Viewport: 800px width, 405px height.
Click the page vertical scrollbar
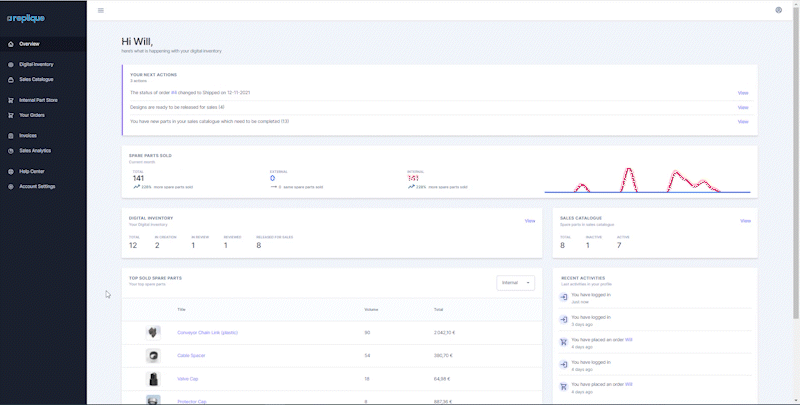(797, 163)
